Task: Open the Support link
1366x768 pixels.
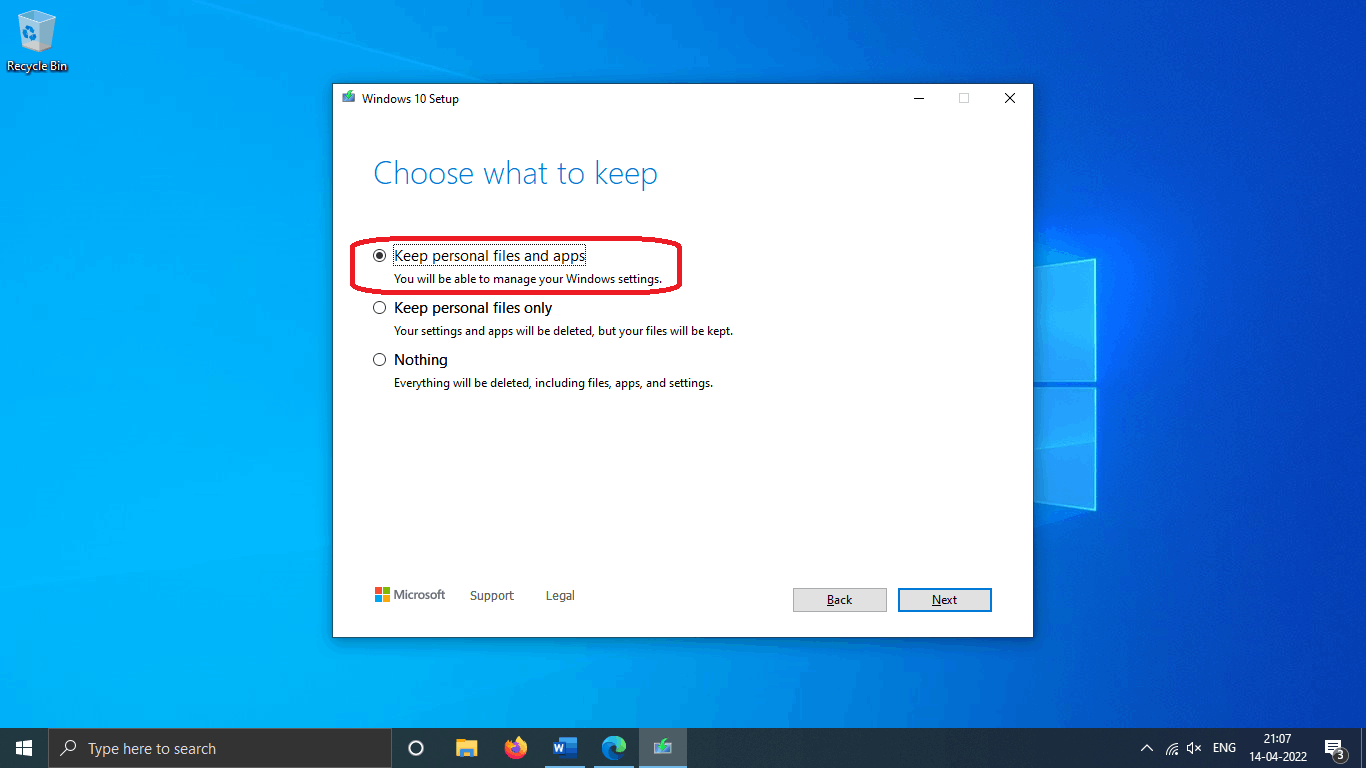Action: [x=491, y=595]
